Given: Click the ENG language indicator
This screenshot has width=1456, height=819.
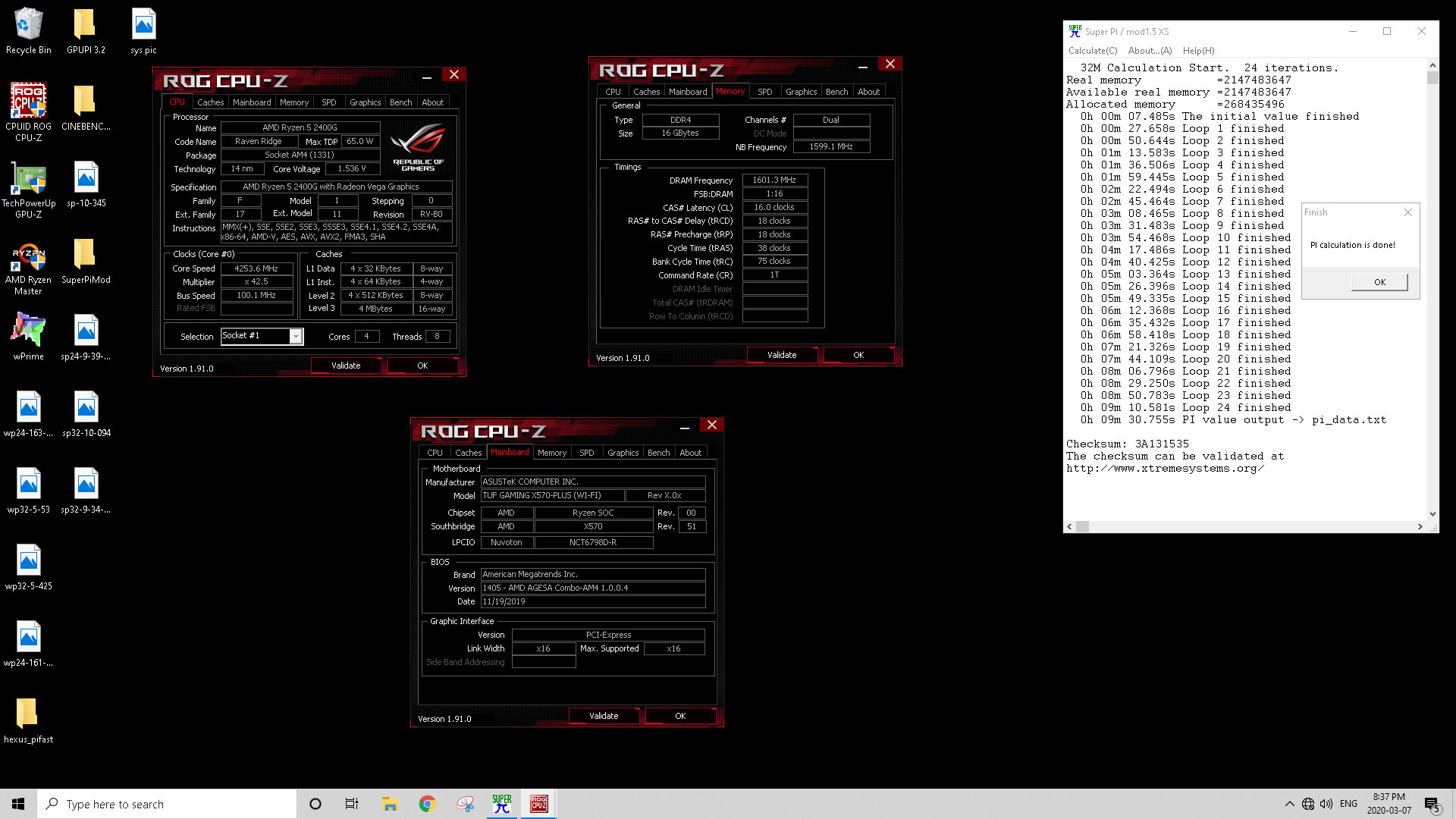Looking at the screenshot, I should pyautogui.click(x=1348, y=804).
